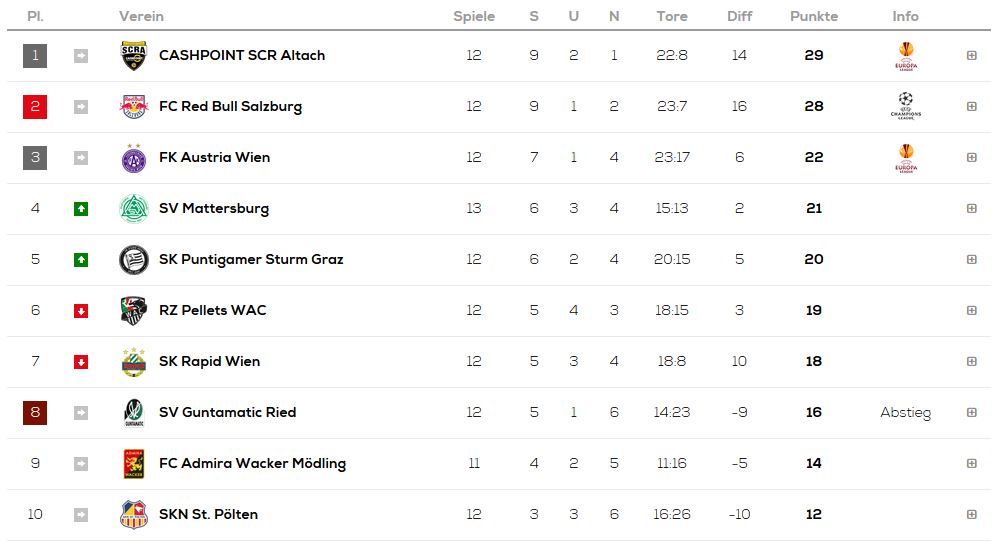
Task: Expand details for SV Mattersburg row
Action: 971,208
